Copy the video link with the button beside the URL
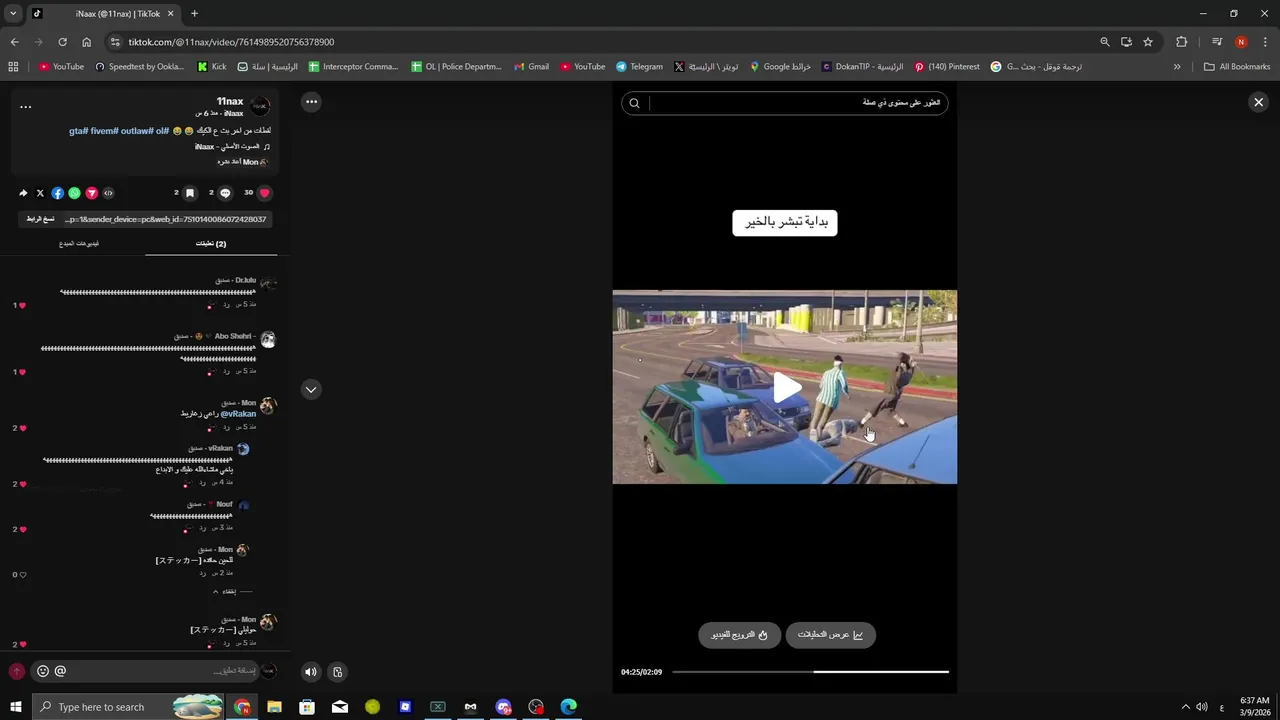1280x720 pixels. (x=41, y=219)
